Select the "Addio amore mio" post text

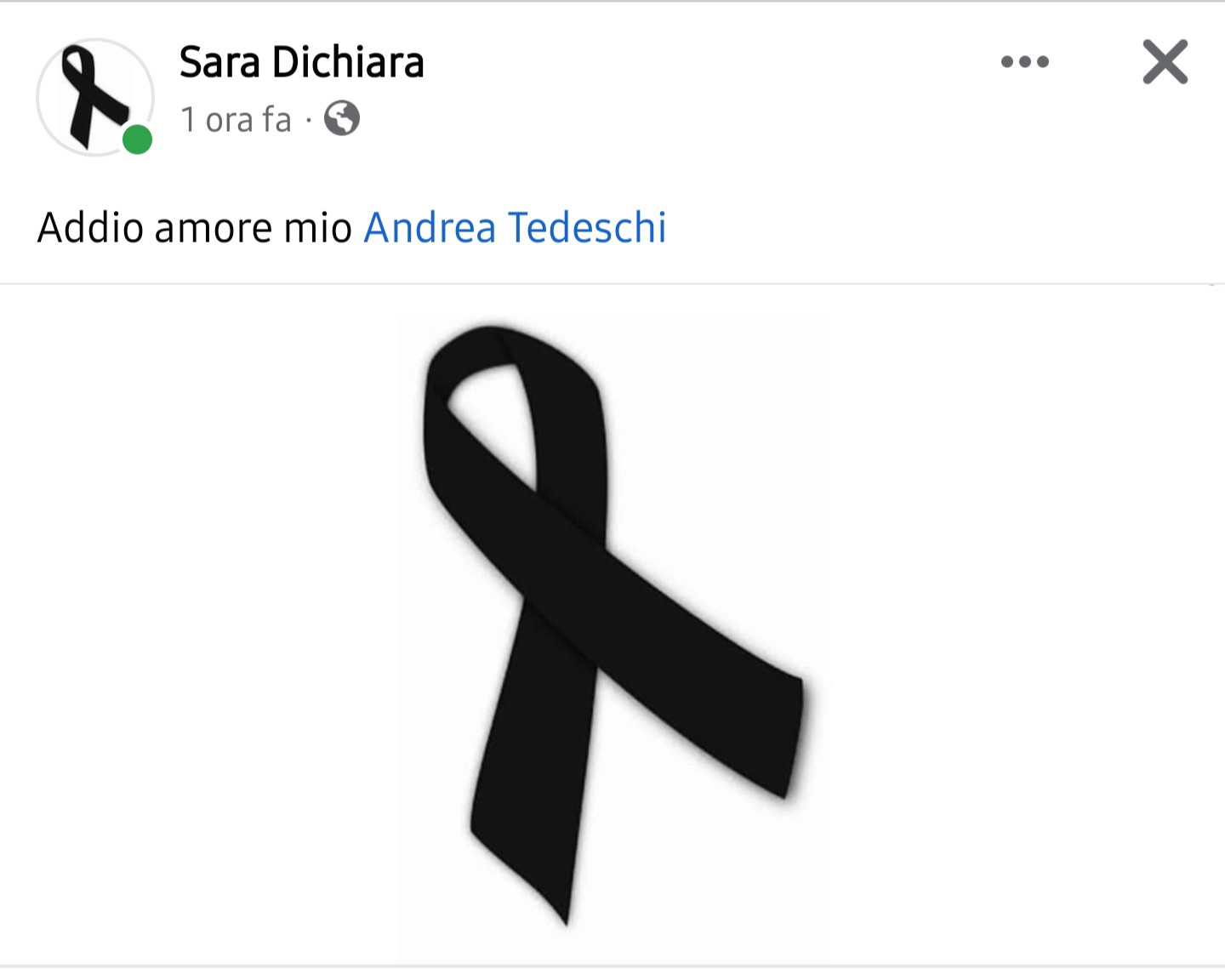(x=195, y=228)
